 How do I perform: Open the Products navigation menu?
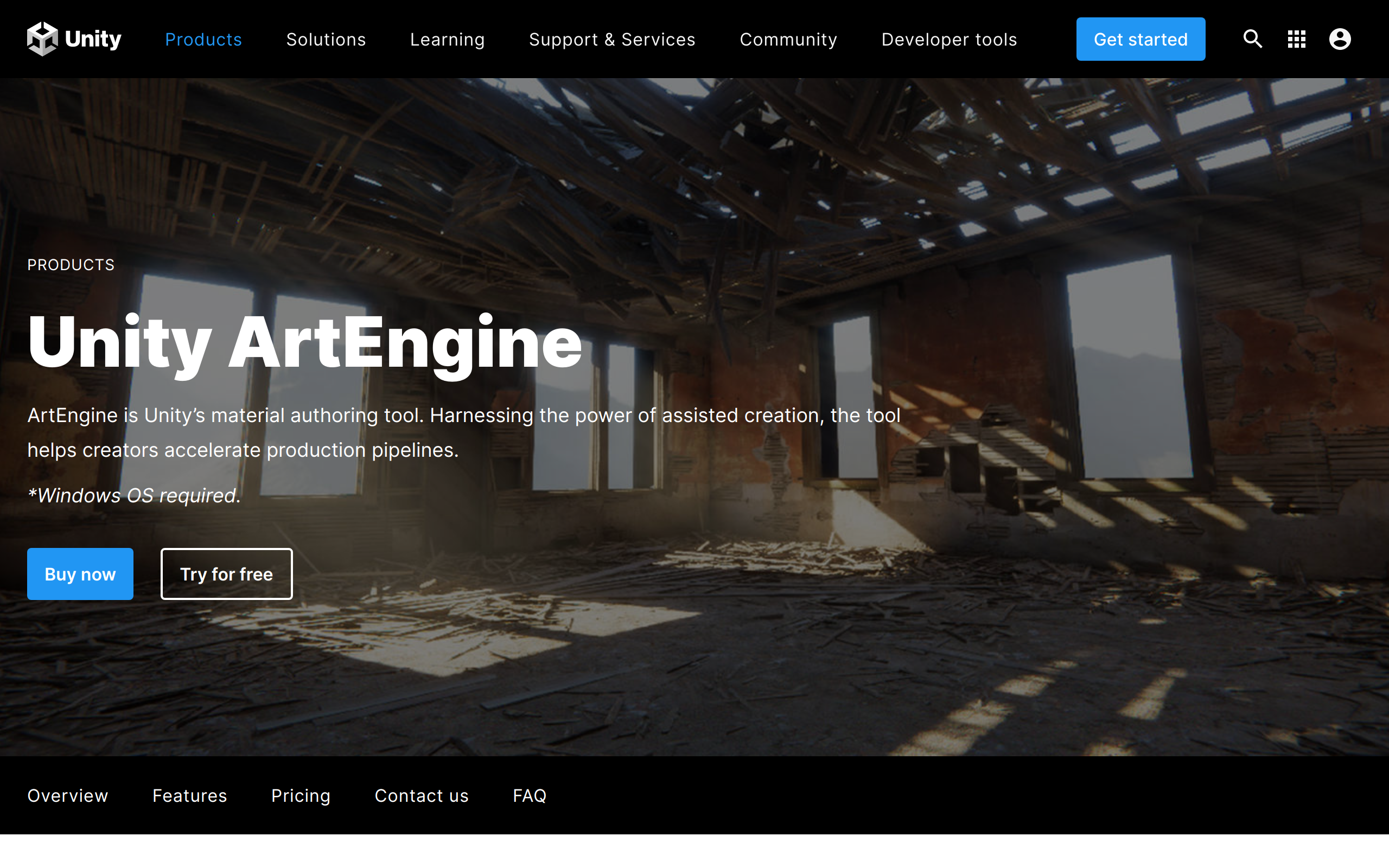(203, 40)
